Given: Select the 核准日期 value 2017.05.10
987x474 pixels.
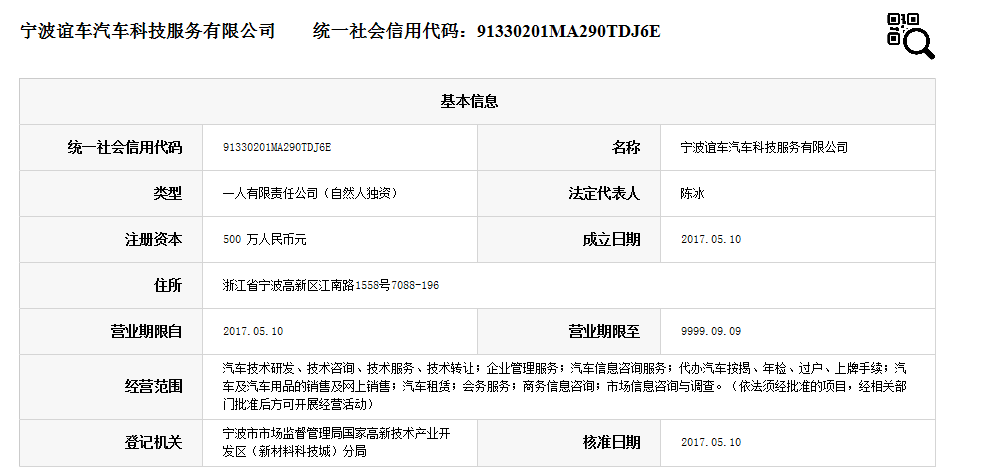Looking at the screenshot, I should click(x=711, y=442).
